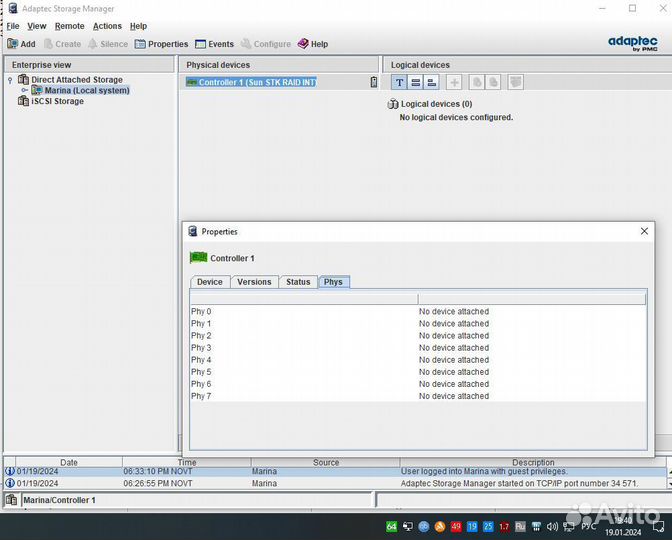Viewport: 672px width, 540px height.
Task: Click the green 64 tray icon
Action: tap(391, 526)
